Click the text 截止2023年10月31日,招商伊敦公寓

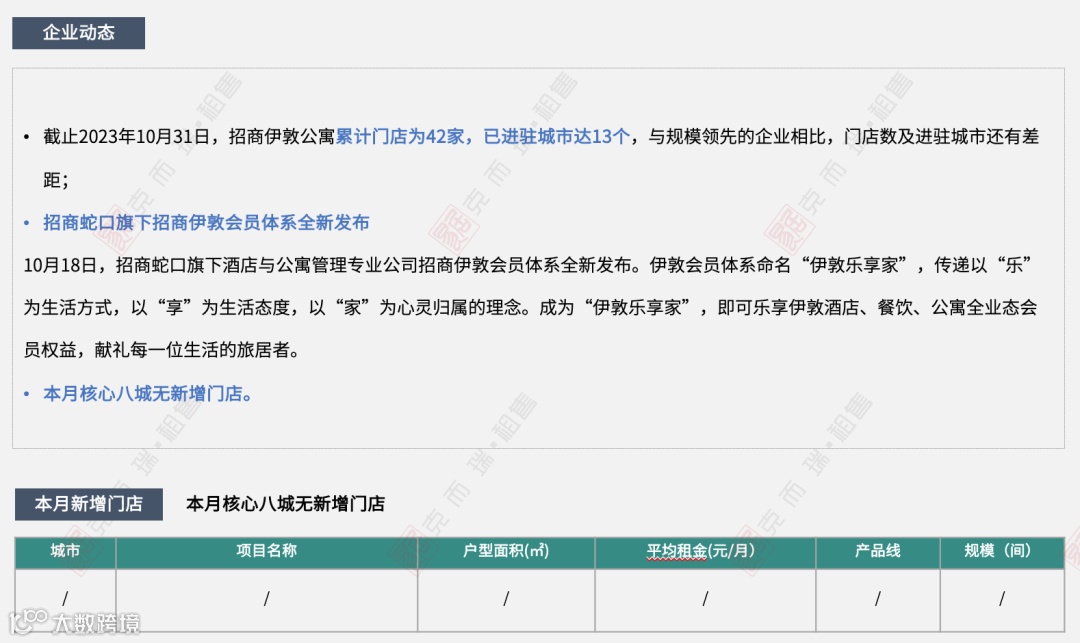pyautogui.click(x=189, y=136)
